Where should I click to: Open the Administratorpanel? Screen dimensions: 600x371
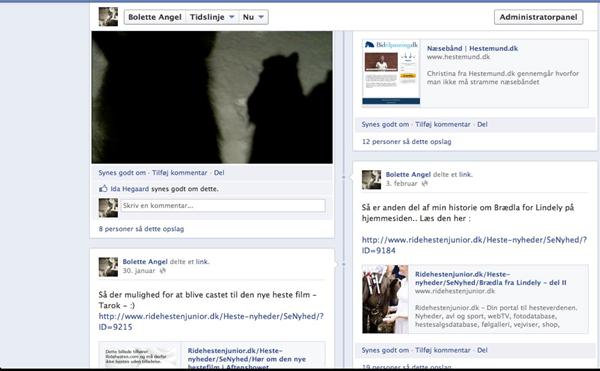point(538,17)
